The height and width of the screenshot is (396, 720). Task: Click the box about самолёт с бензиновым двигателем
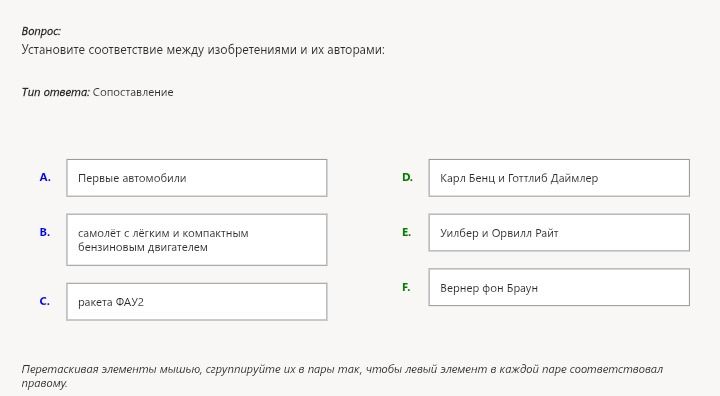point(197,240)
